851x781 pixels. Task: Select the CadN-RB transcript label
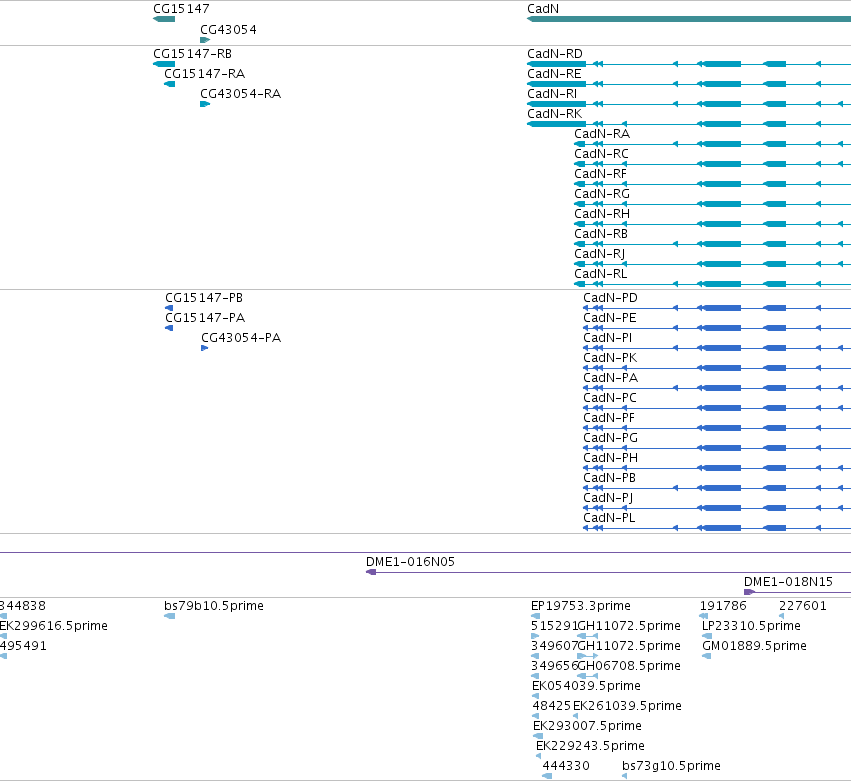click(x=601, y=234)
